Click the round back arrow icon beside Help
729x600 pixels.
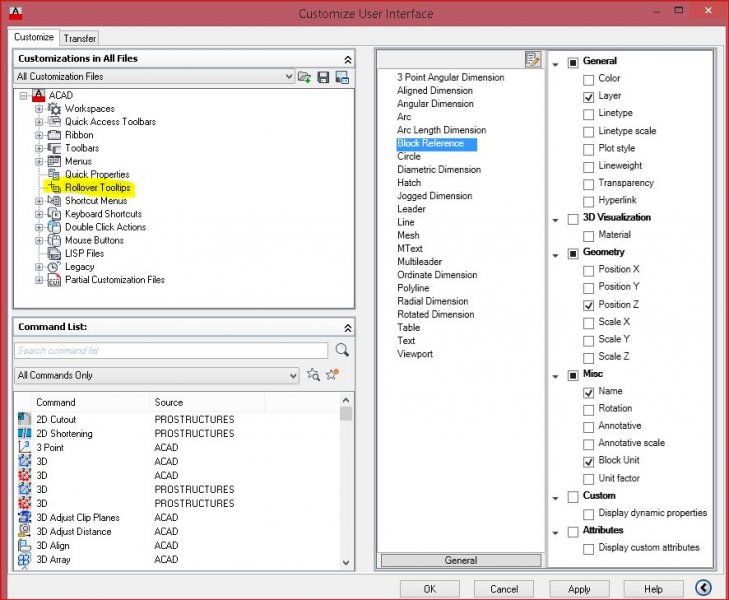pos(703,588)
